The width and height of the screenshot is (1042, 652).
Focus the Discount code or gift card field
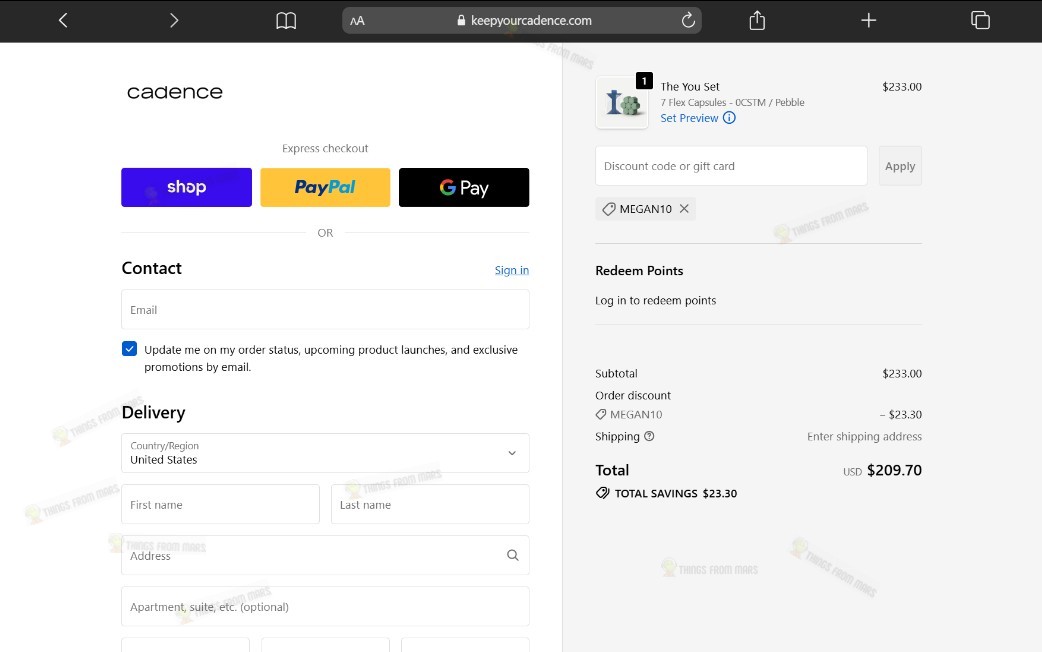point(731,166)
